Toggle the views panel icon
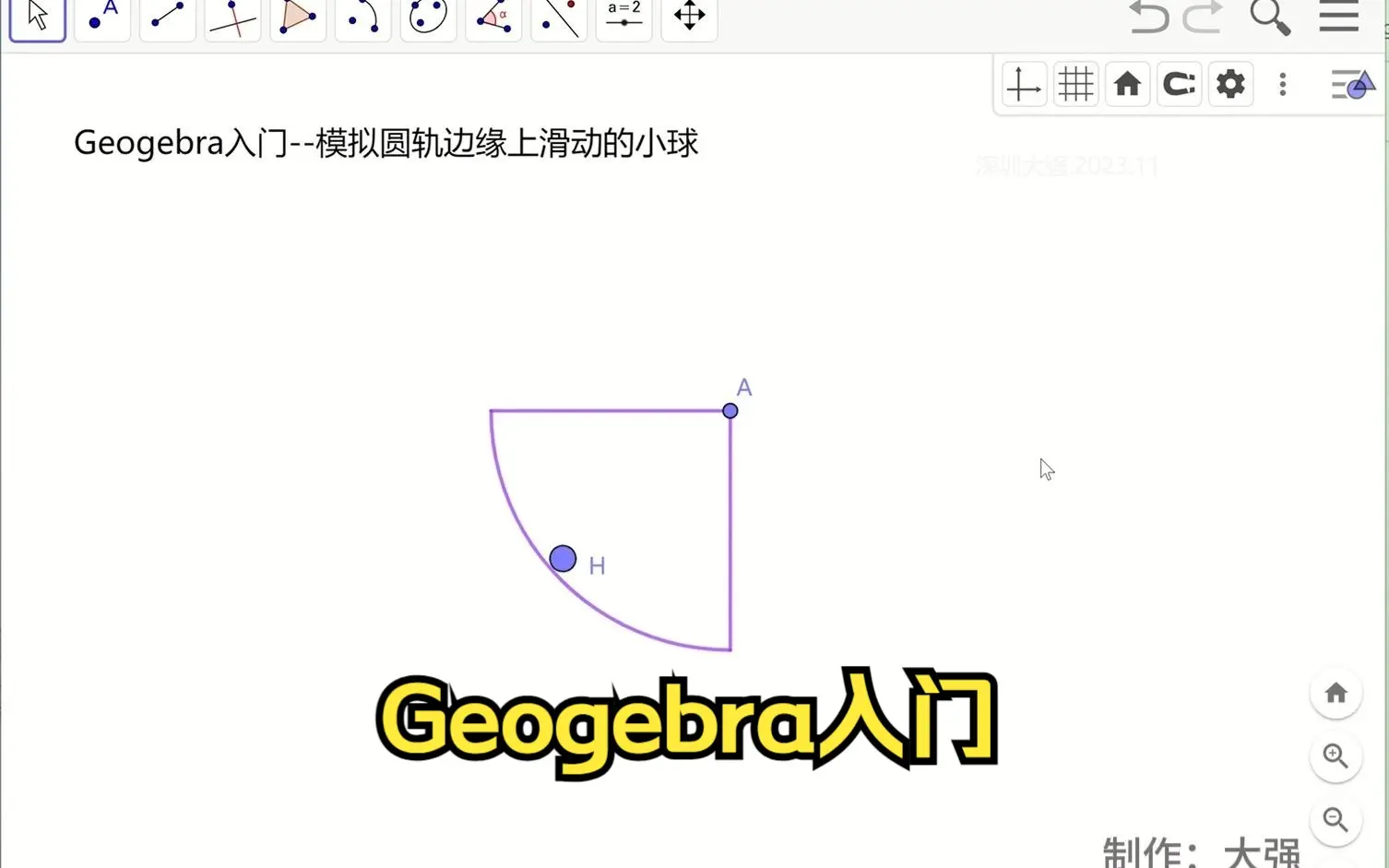1389x868 pixels. click(x=1353, y=85)
